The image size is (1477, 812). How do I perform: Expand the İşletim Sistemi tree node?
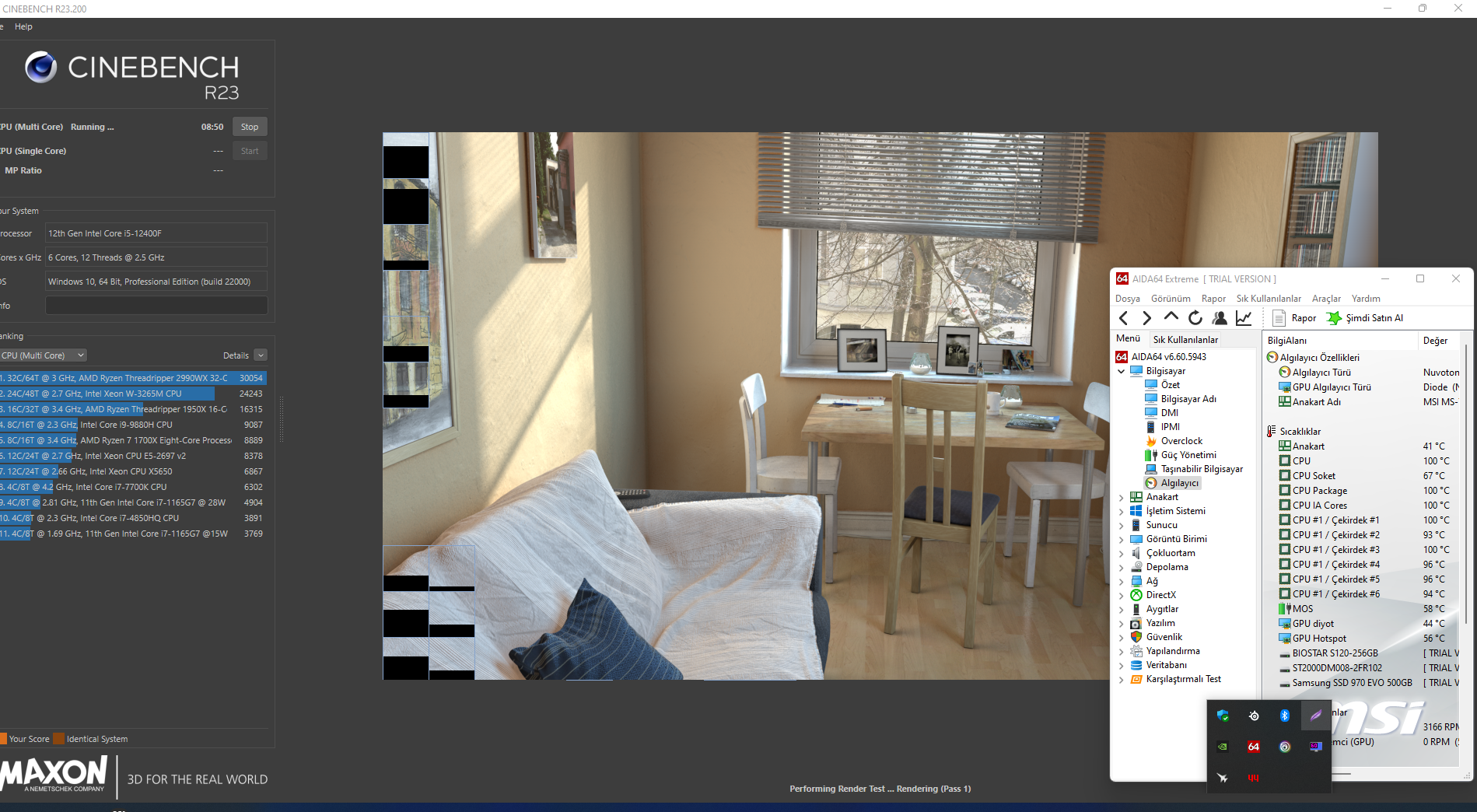(1122, 511)
